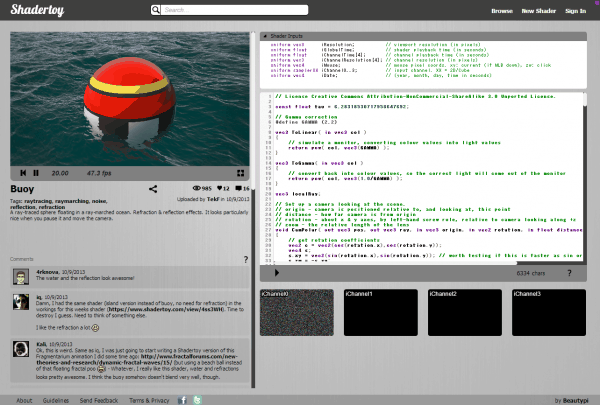Click the 20.00 time readout
Image resolution: width=600 pixels, height=405 pixels.
point(60,173)
